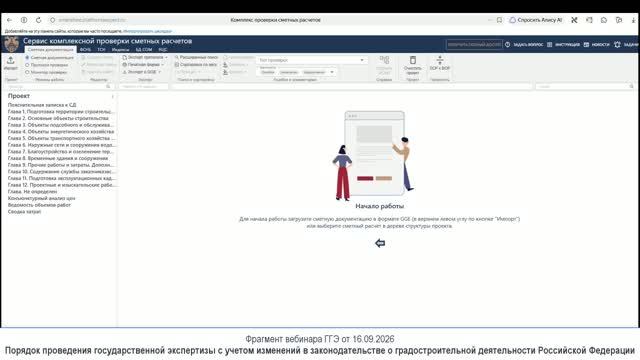The image size is (640, 360).
Task: Click the site info icon beside URL
Action: 53,20
